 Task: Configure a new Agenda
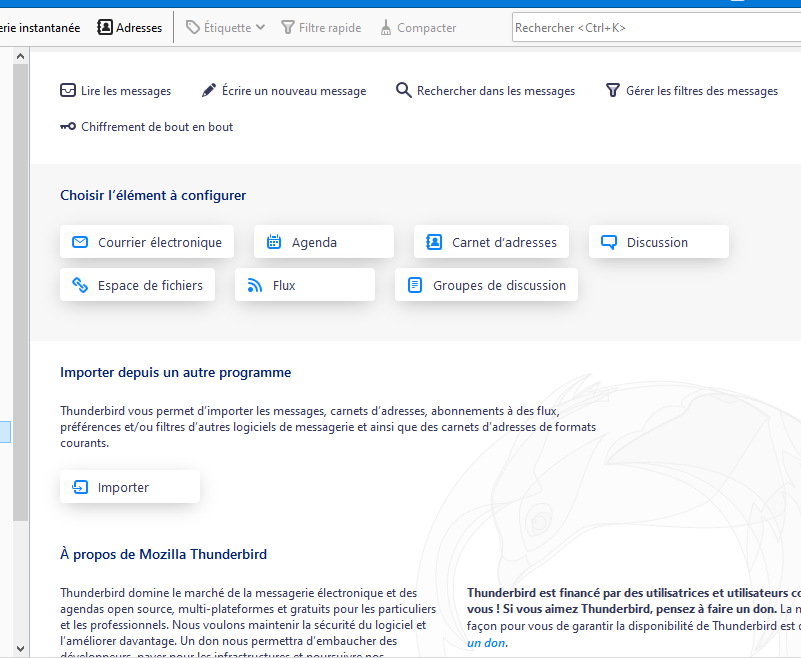click(x=323, y=242)
